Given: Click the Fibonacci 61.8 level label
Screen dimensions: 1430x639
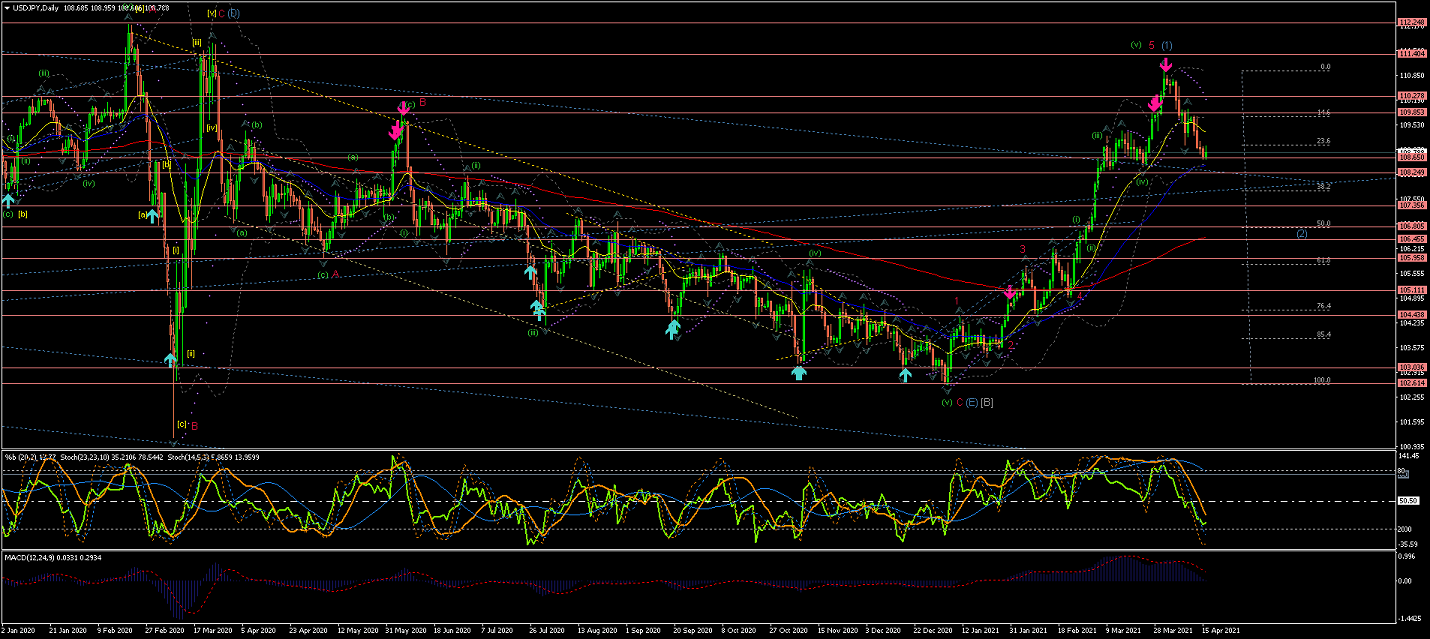Looking at the screenshot, I should 1323,261.
